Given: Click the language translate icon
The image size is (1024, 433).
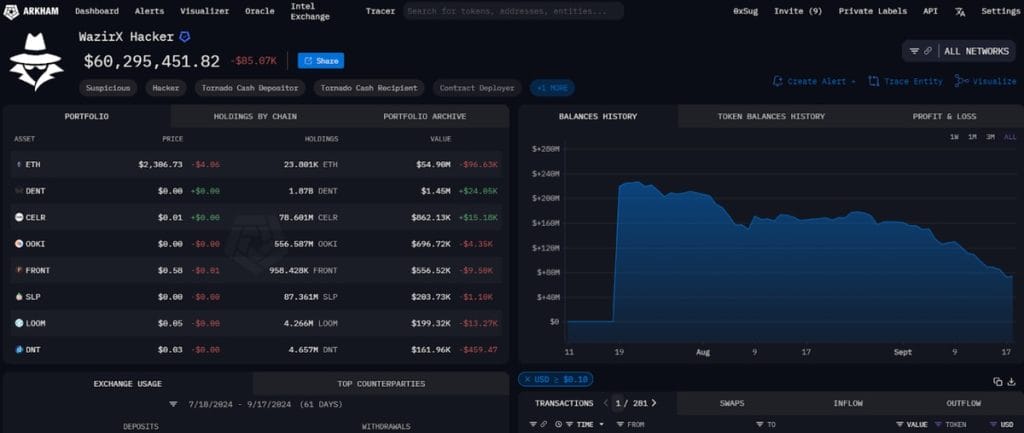Looking at the screenshot, I should click(959, 11).
